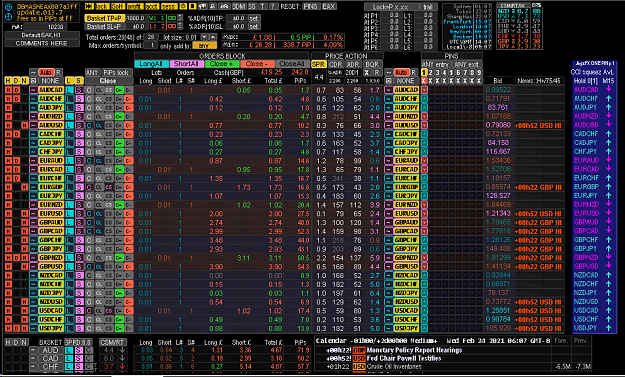Click the red C- button in the GBPUSD row
This screenshot has width=625, height=377.
coord(129,267)
